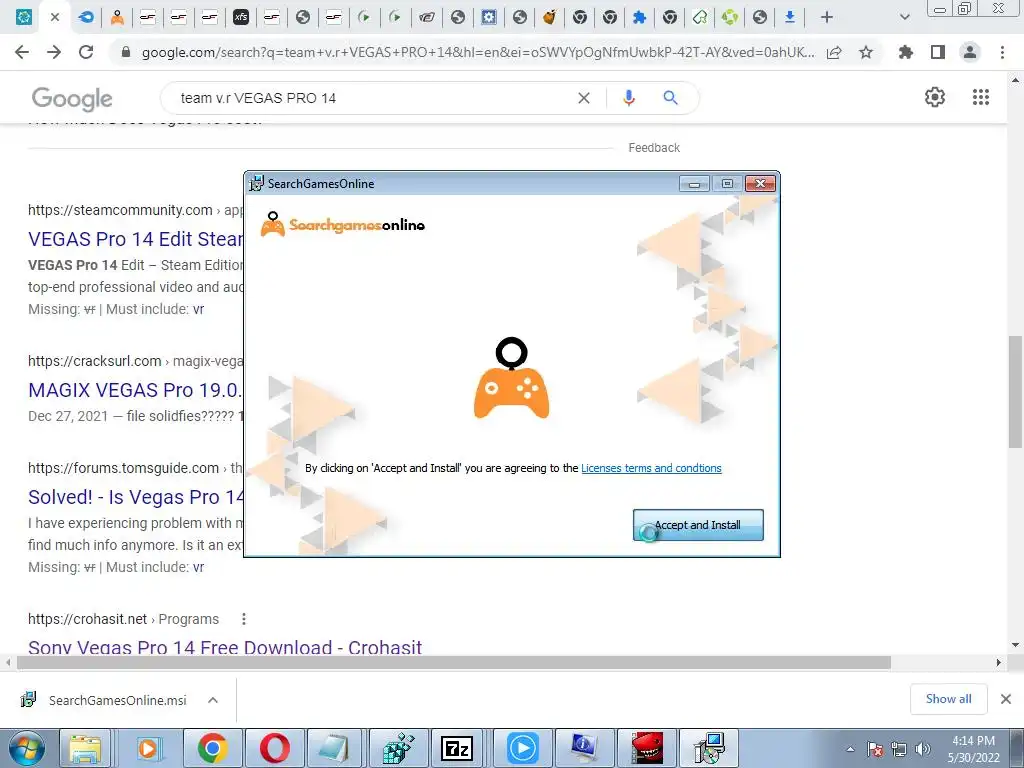Open the Chrome extensions puzzle menu
The height and width of the screenshot is (768, 1024).
point(905,52)
